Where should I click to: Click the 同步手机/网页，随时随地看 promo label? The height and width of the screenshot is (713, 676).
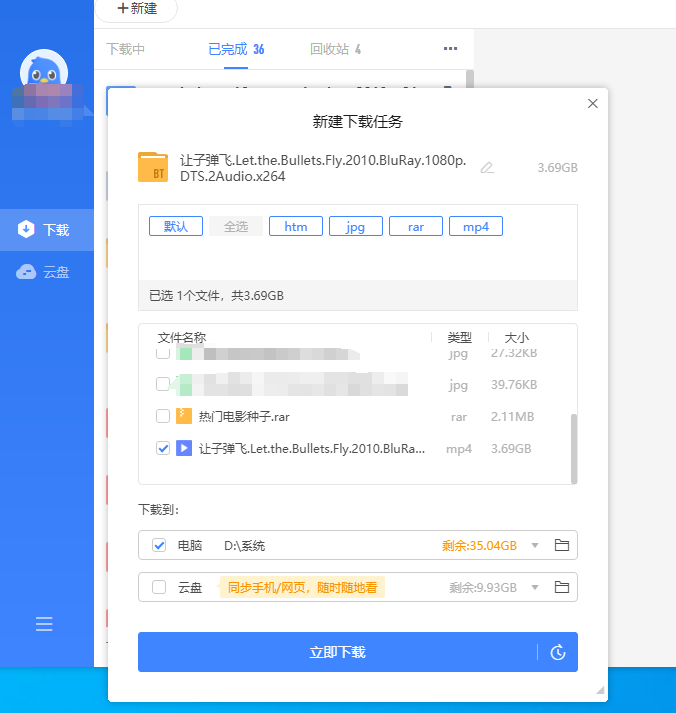[x=302, y=587]
